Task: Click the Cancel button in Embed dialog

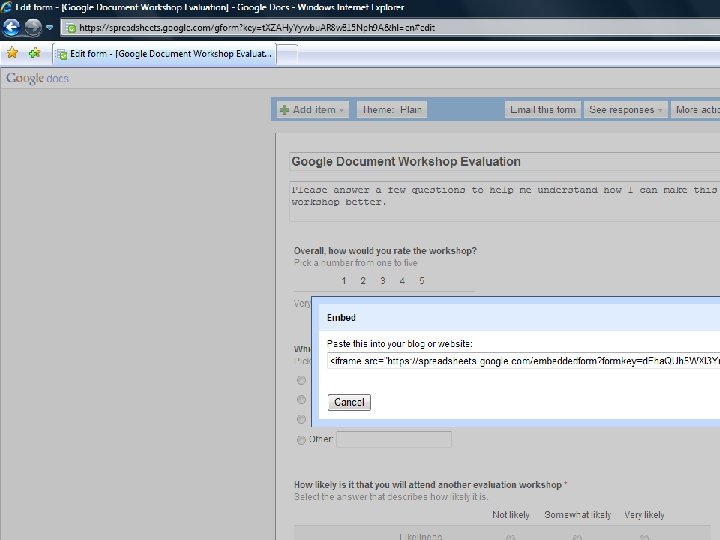Action: coord(349,402)
